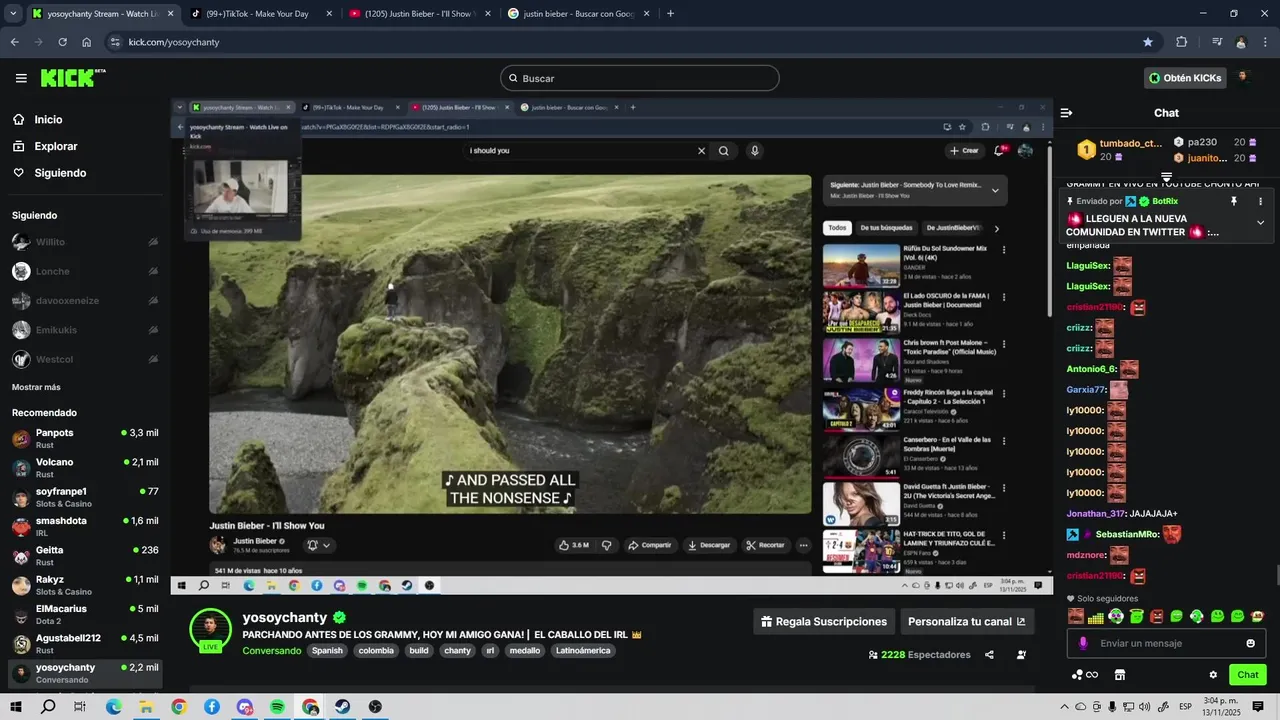
Task: Click the purple microphone in chat input
Action: tap(1083, 643)
